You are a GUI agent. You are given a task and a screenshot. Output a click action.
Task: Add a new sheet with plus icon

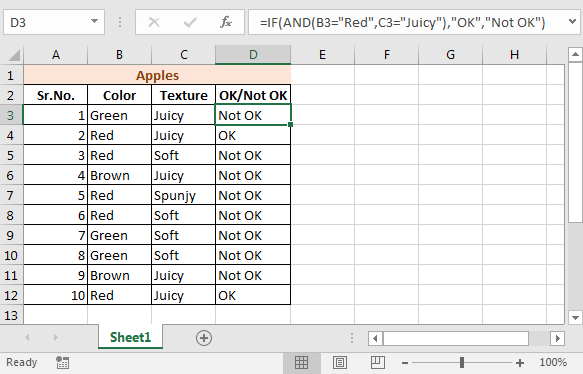[x=204, y=338]
